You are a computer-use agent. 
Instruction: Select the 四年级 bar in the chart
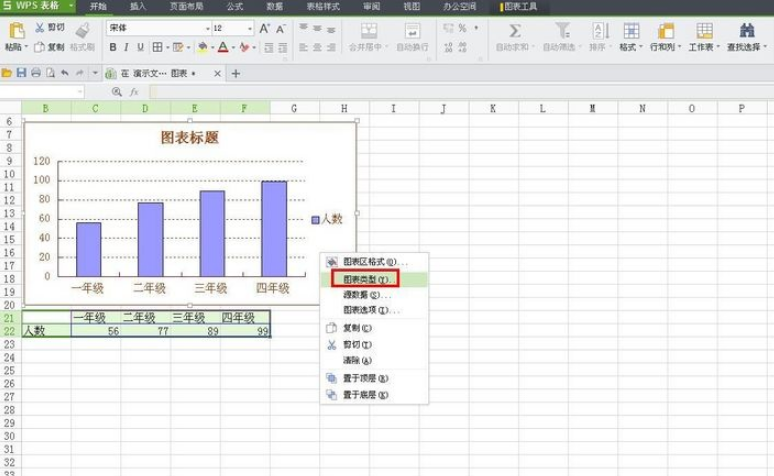pos(274,229)
